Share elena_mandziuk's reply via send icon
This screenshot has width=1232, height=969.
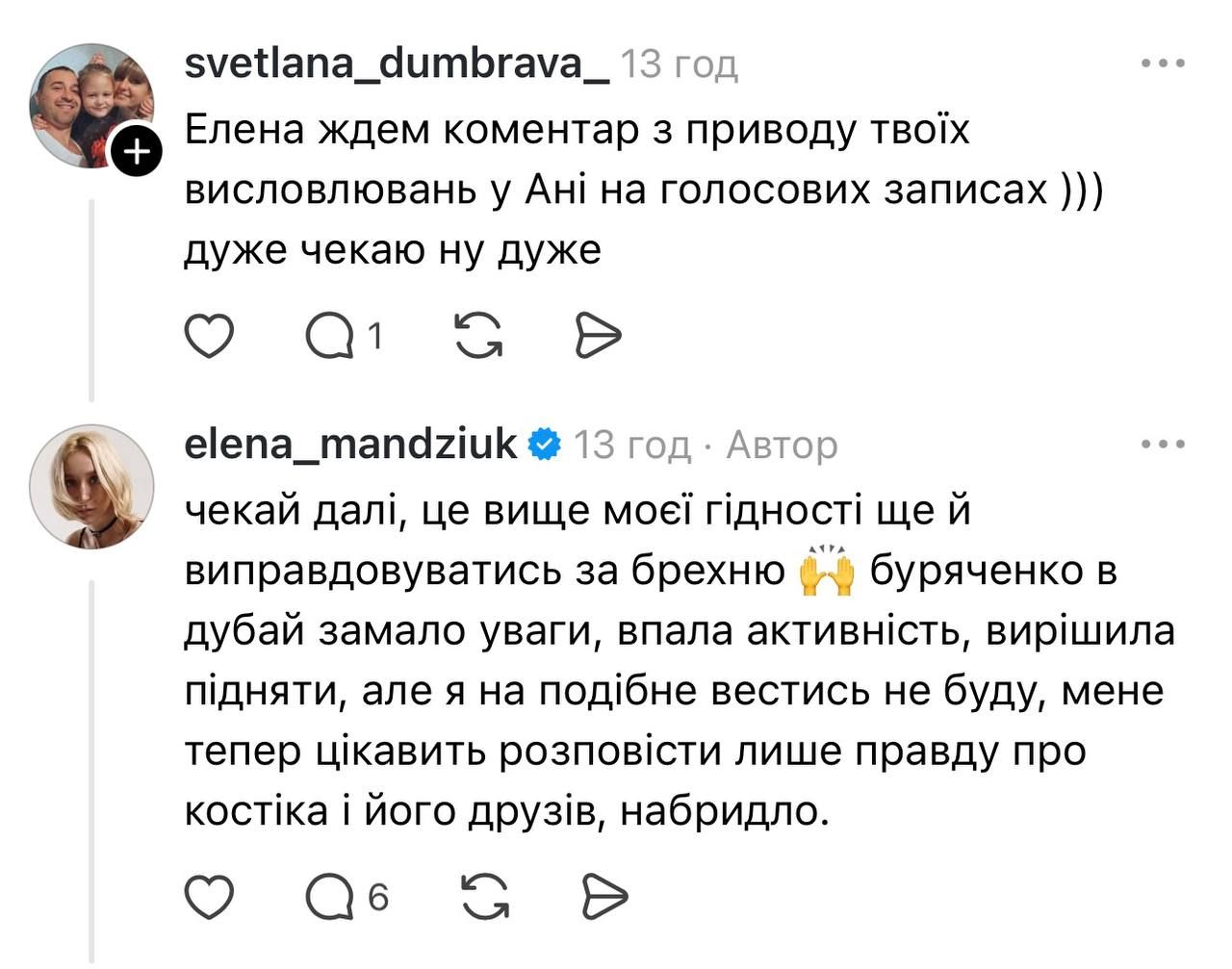point(605,897)
